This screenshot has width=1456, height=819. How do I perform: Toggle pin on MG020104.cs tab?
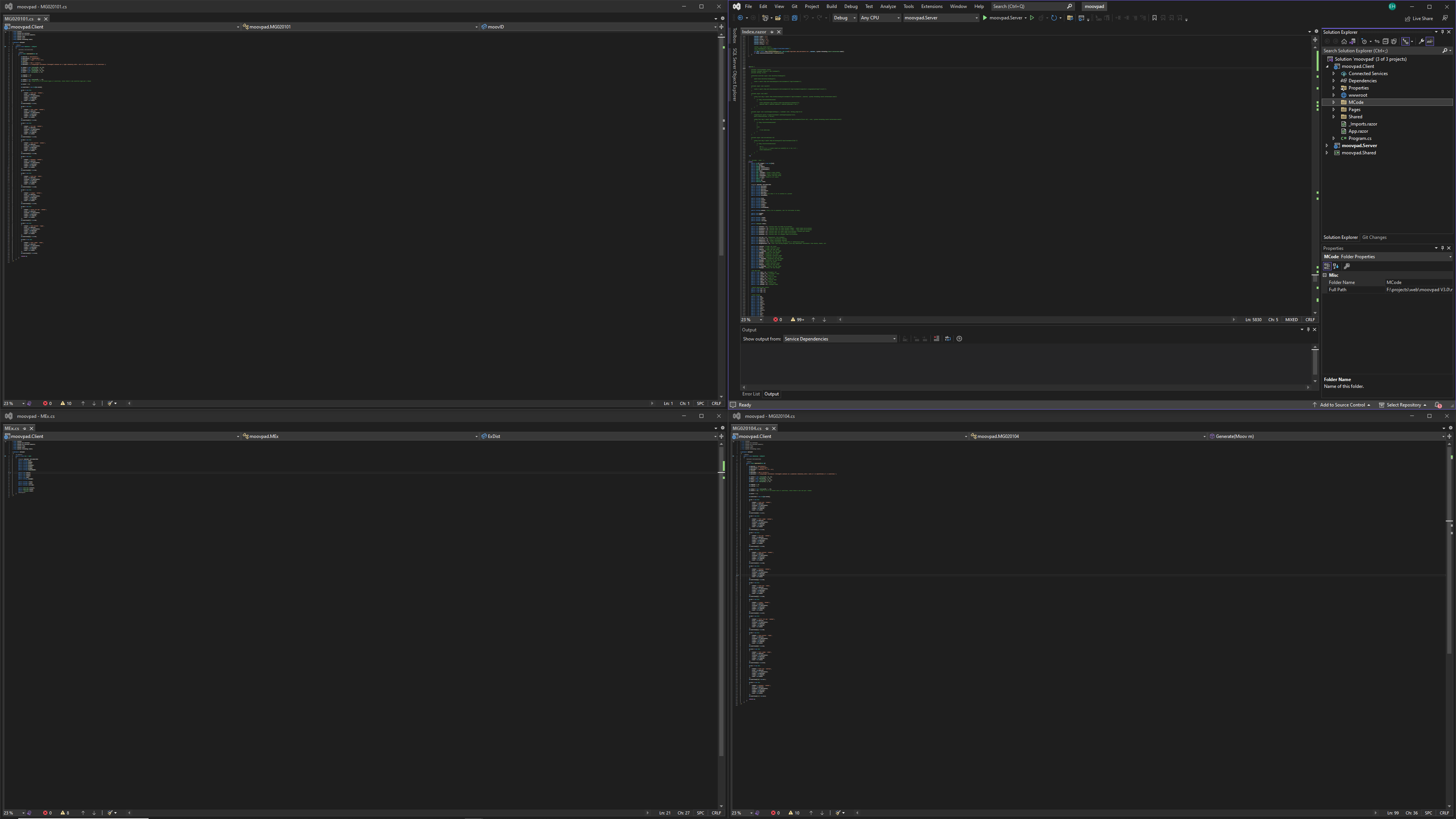[x=767, y=428]
